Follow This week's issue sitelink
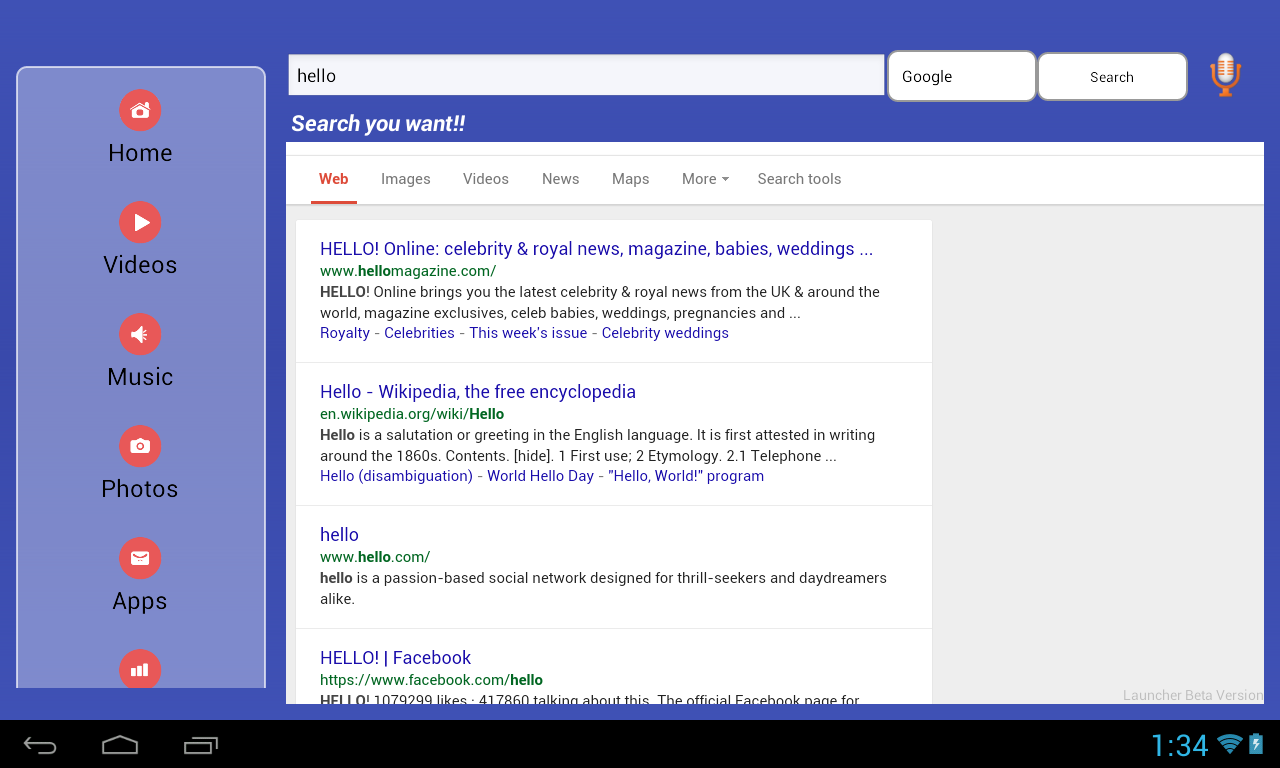 pyautogui.click(x=528, y=333)
